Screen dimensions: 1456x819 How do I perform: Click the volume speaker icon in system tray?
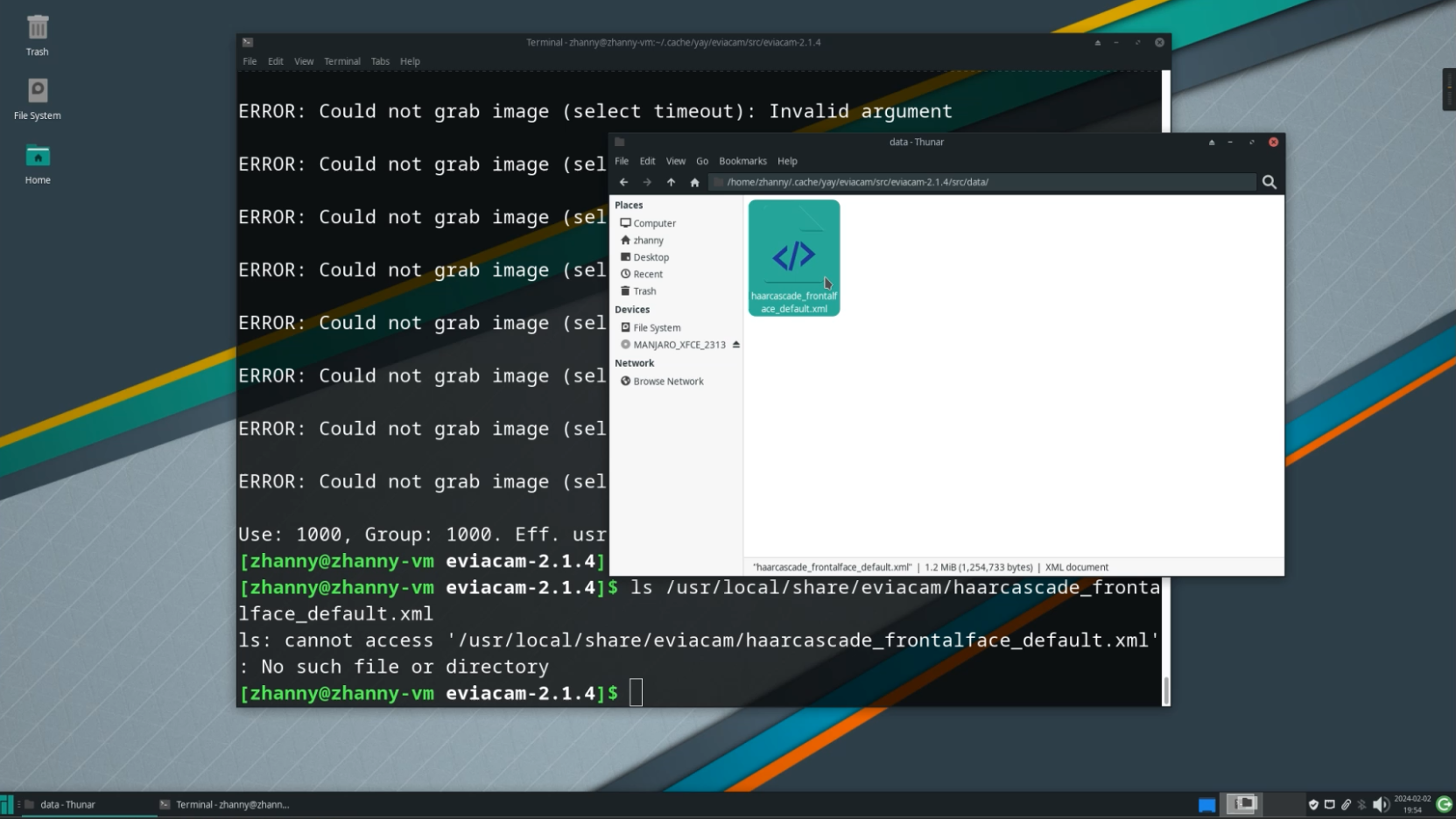pyautogui.click(x=1381, y=804)
